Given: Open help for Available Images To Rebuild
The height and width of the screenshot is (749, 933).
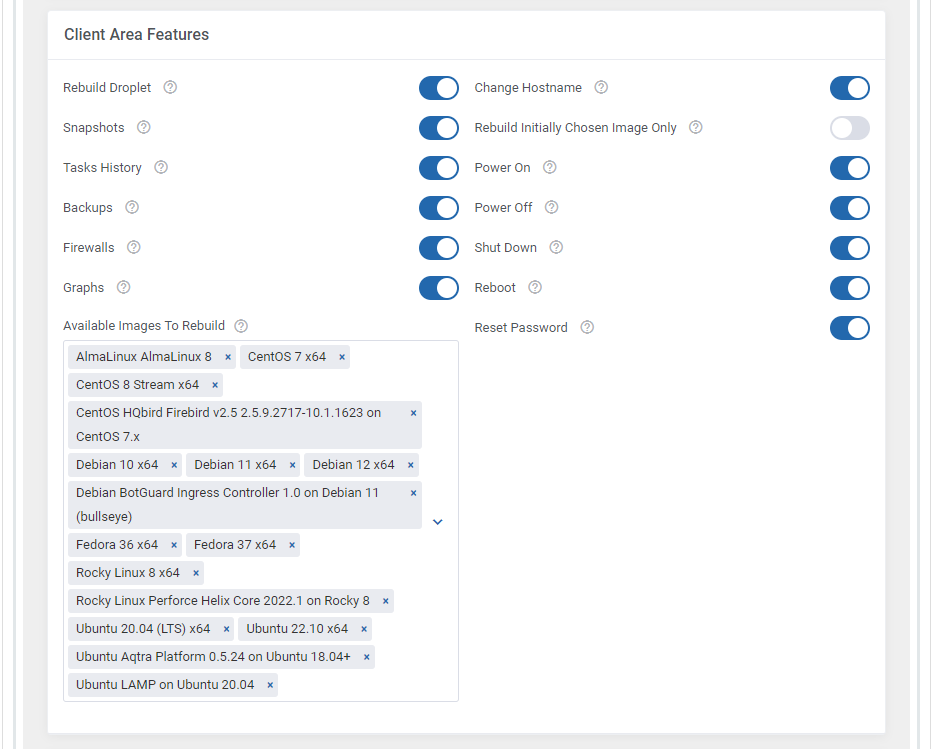Looking at the screenshot, I should pos(241,326).
